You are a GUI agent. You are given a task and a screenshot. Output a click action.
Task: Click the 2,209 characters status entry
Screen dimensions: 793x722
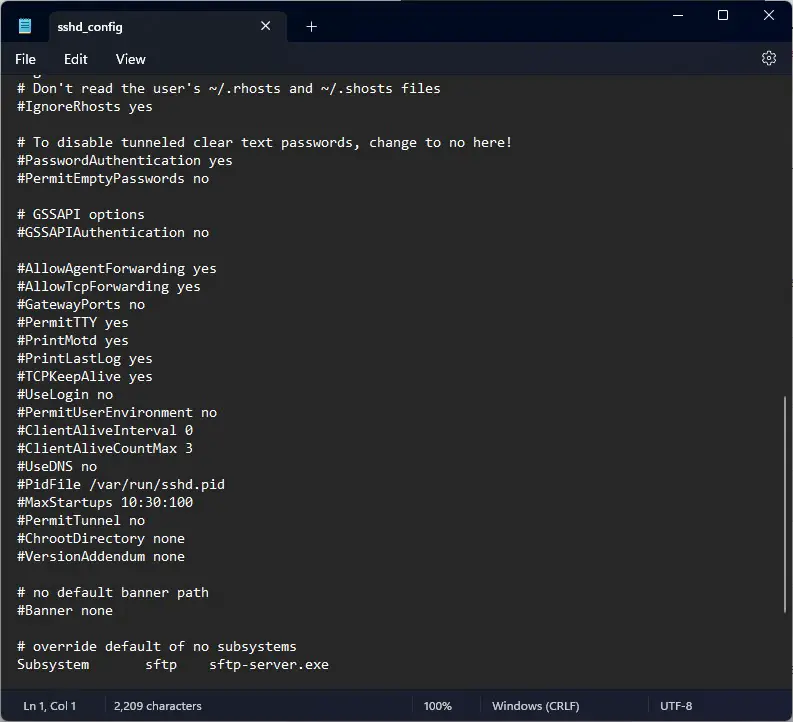(x=157, y=706)
